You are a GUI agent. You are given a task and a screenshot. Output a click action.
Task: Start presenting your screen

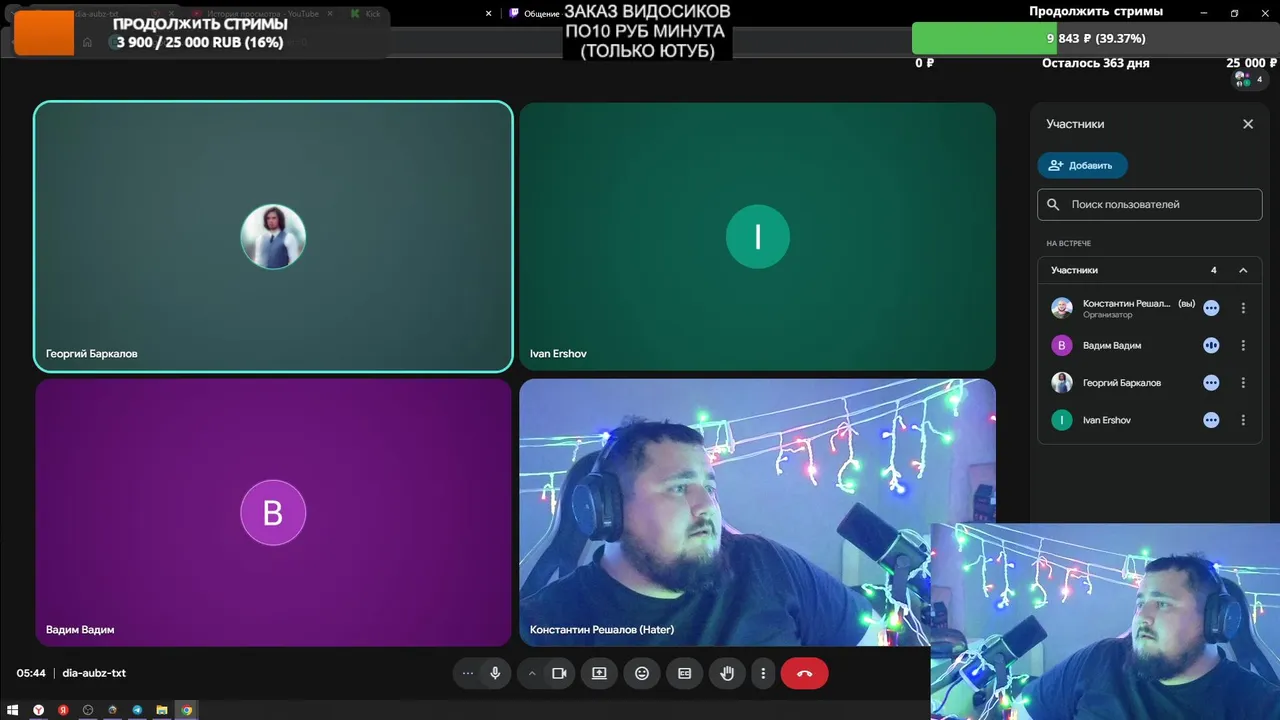coord(599,674)
